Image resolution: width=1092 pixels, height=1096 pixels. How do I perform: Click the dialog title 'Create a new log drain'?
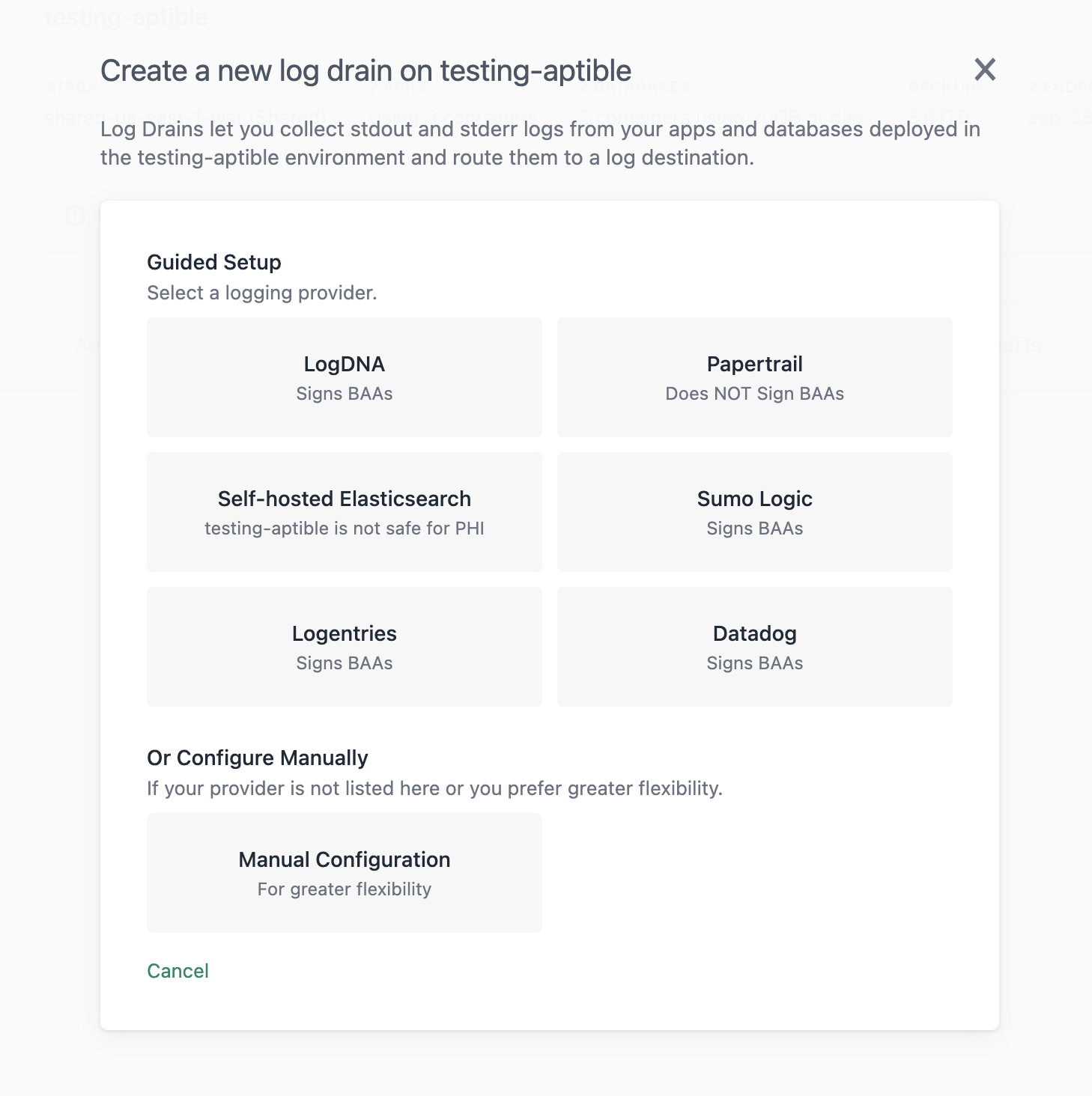[x=366, y=70]
